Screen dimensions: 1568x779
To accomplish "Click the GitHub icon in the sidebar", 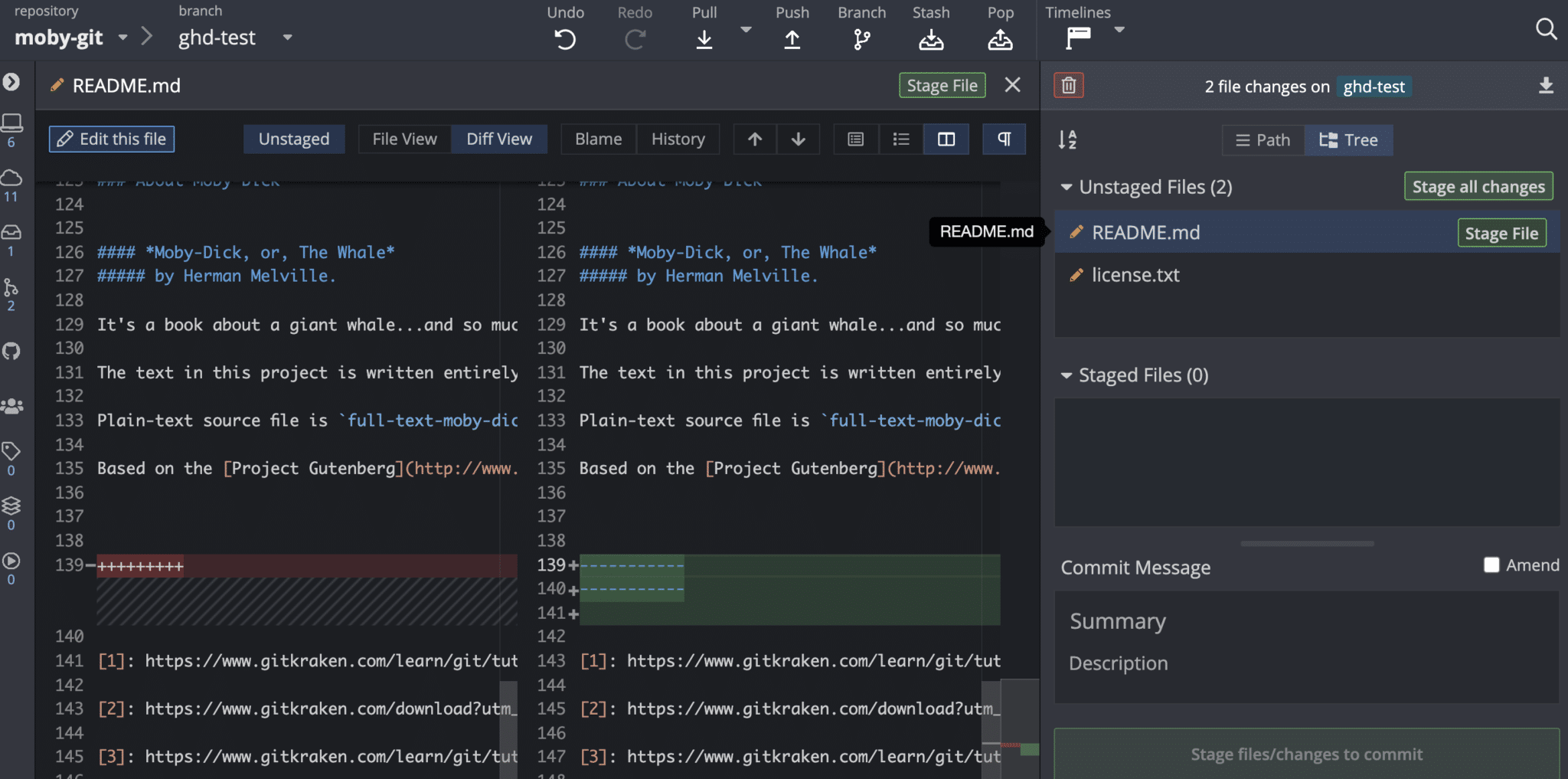I will coord(11,351).
